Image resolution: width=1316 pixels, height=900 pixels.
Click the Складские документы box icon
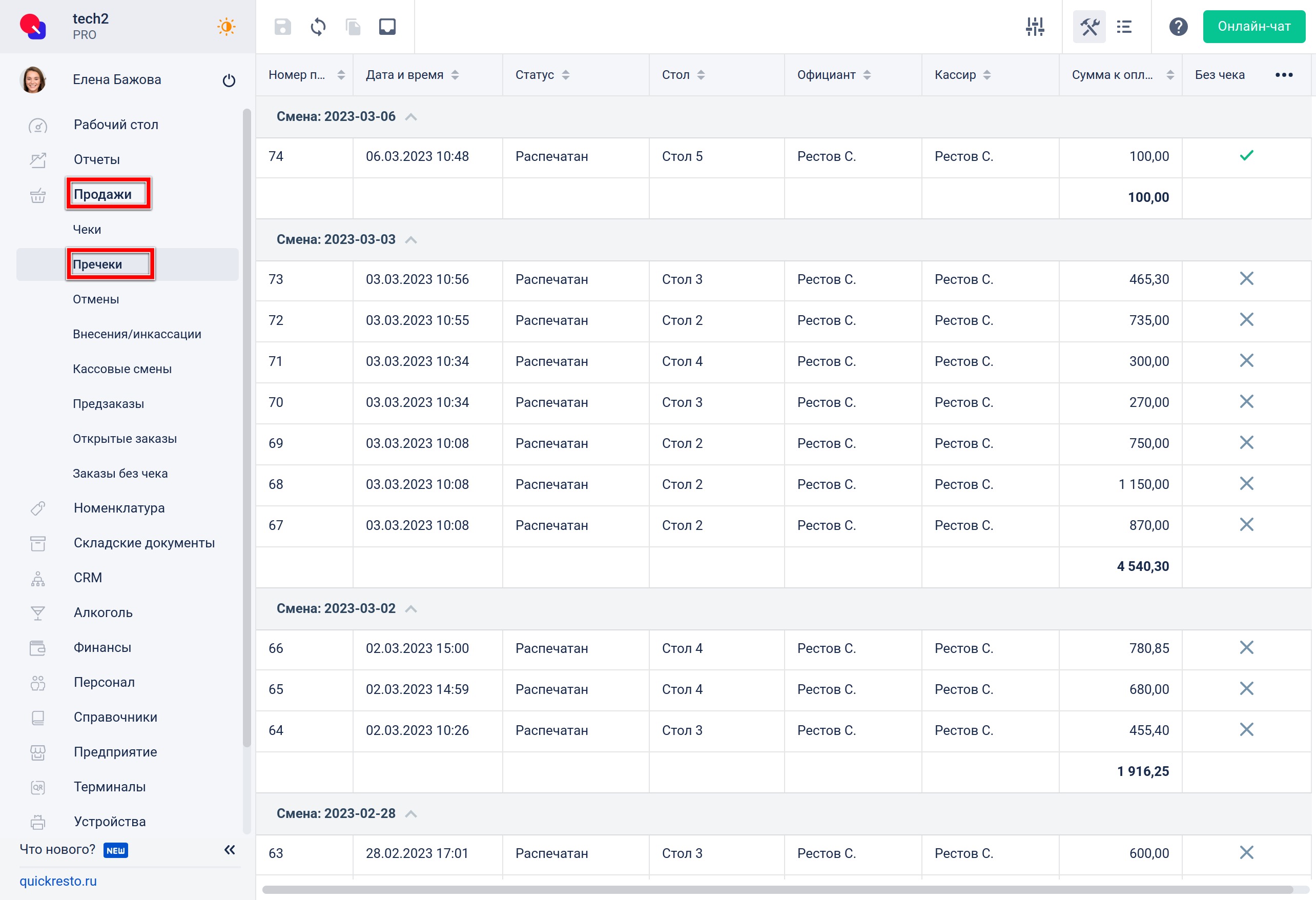pyautogui.click(x=38, y=543)
